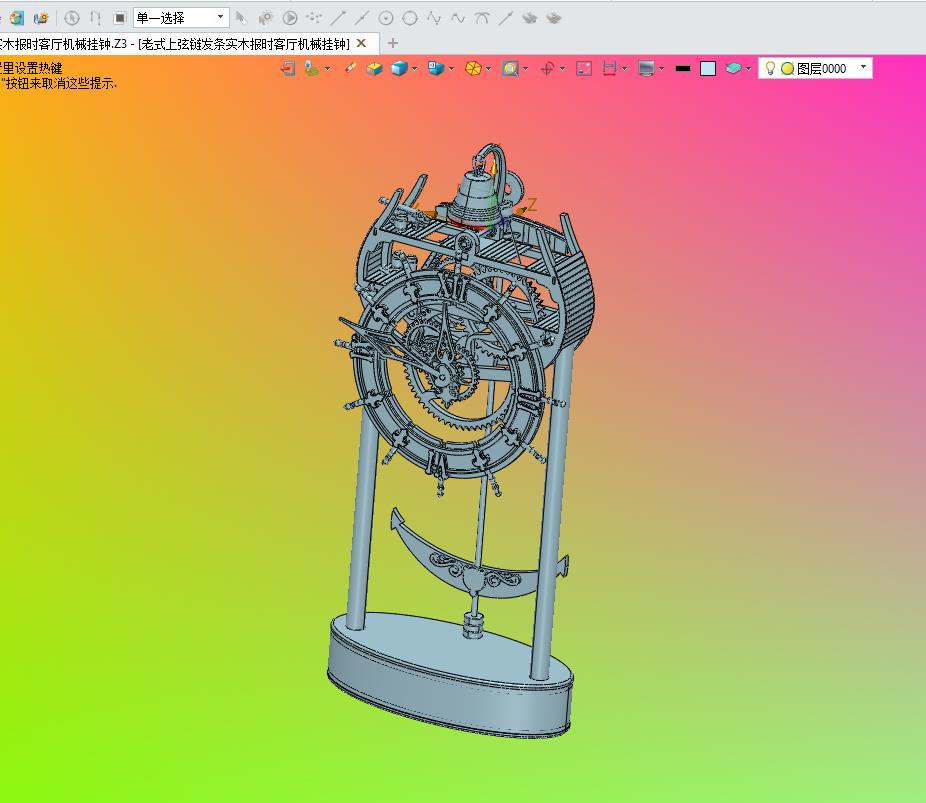
Task: Click the red exit arrow icon
Action: [x=288, y=68]
